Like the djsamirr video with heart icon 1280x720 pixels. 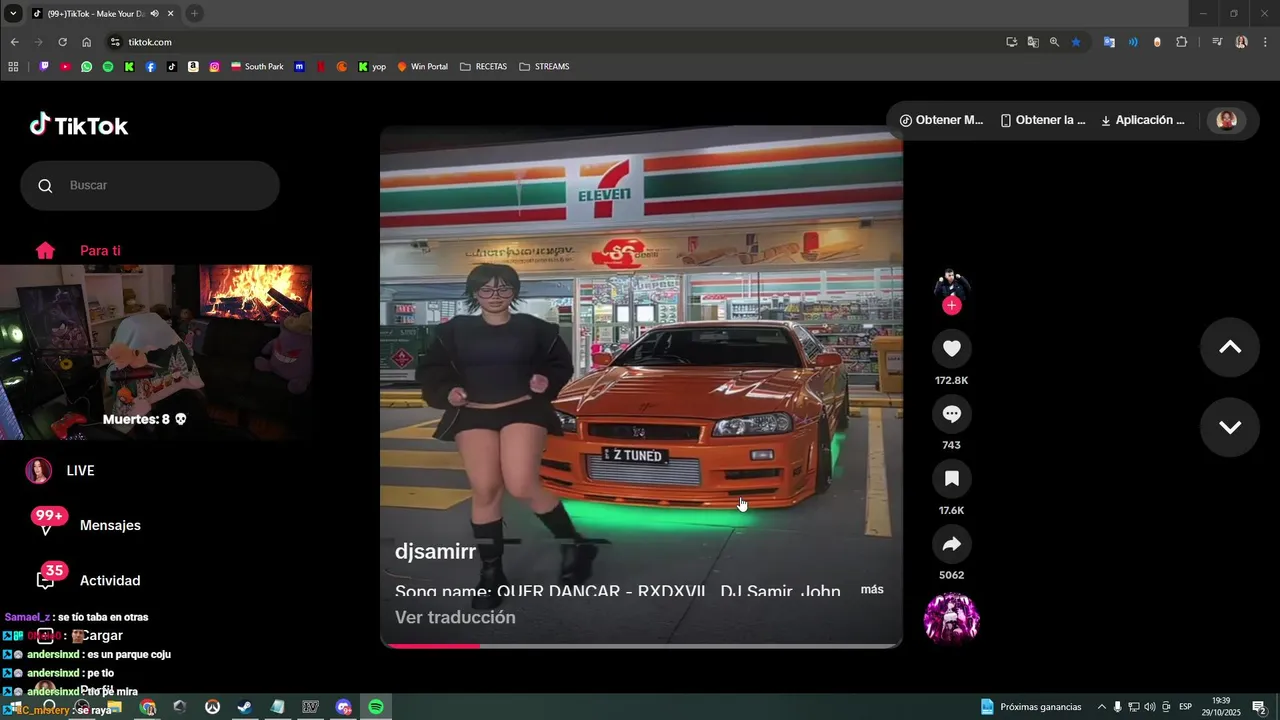tap(952, 348)
